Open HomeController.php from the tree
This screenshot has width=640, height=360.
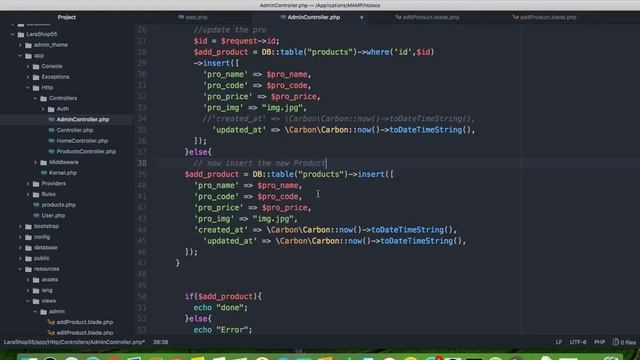(82, 141)
